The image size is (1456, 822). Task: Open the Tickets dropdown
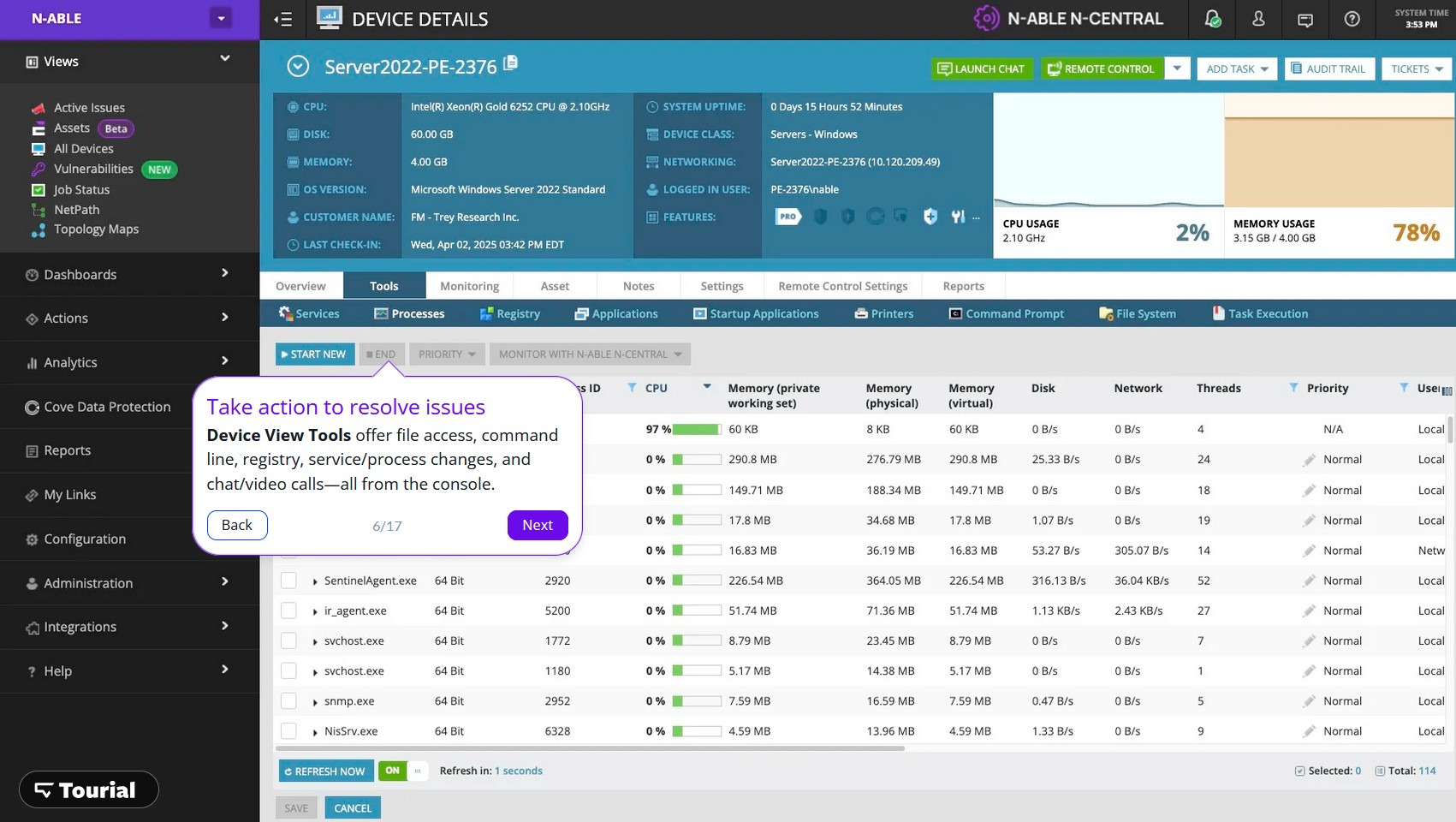1417,68
